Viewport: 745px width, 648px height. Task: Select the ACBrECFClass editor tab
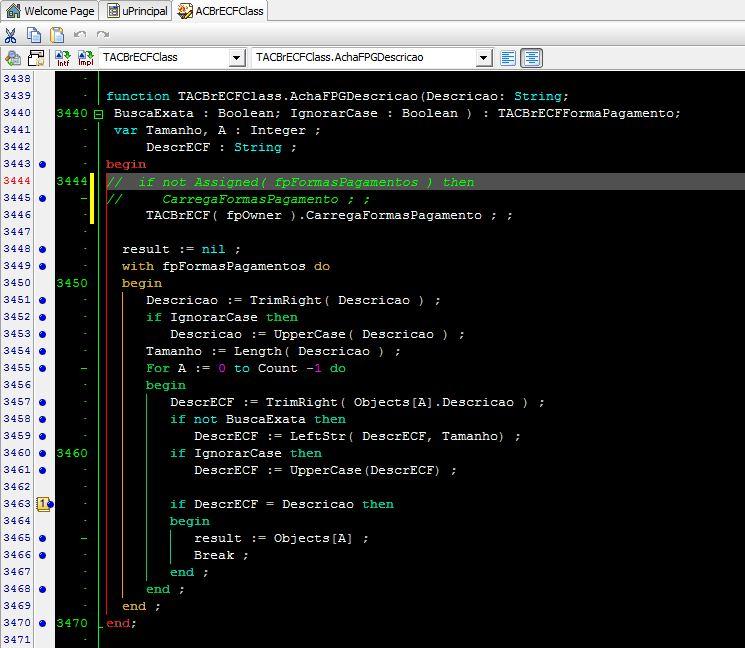[x=220, y=10]
